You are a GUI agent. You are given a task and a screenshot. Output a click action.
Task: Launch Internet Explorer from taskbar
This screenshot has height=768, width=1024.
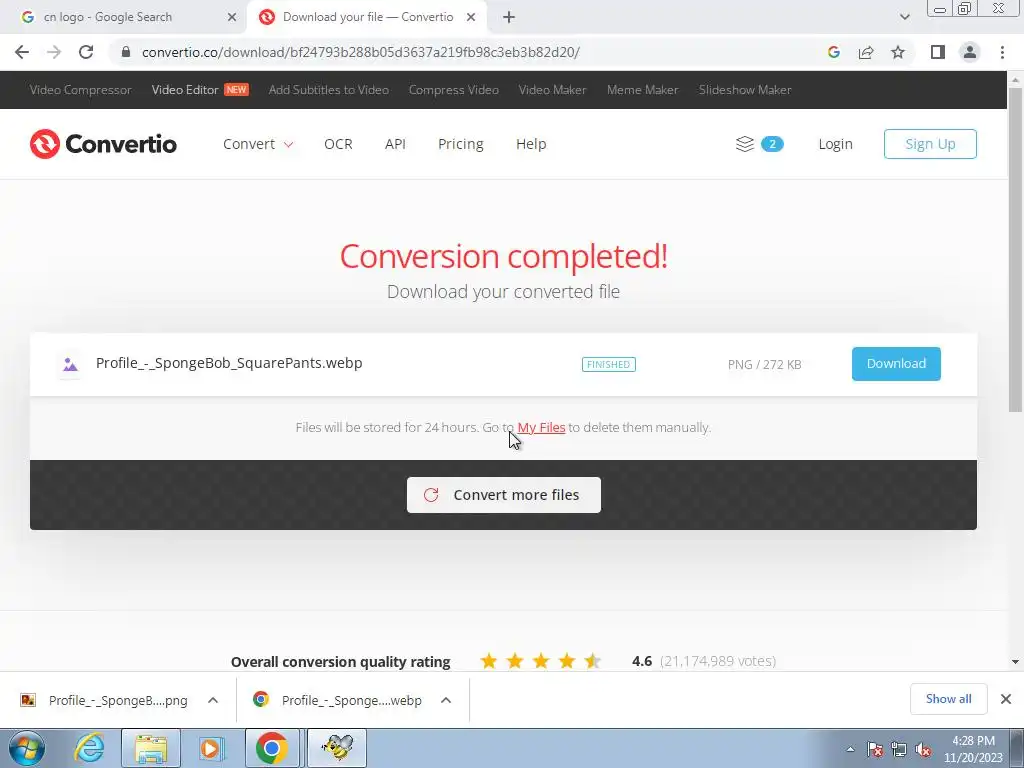[x=89, y=748]
